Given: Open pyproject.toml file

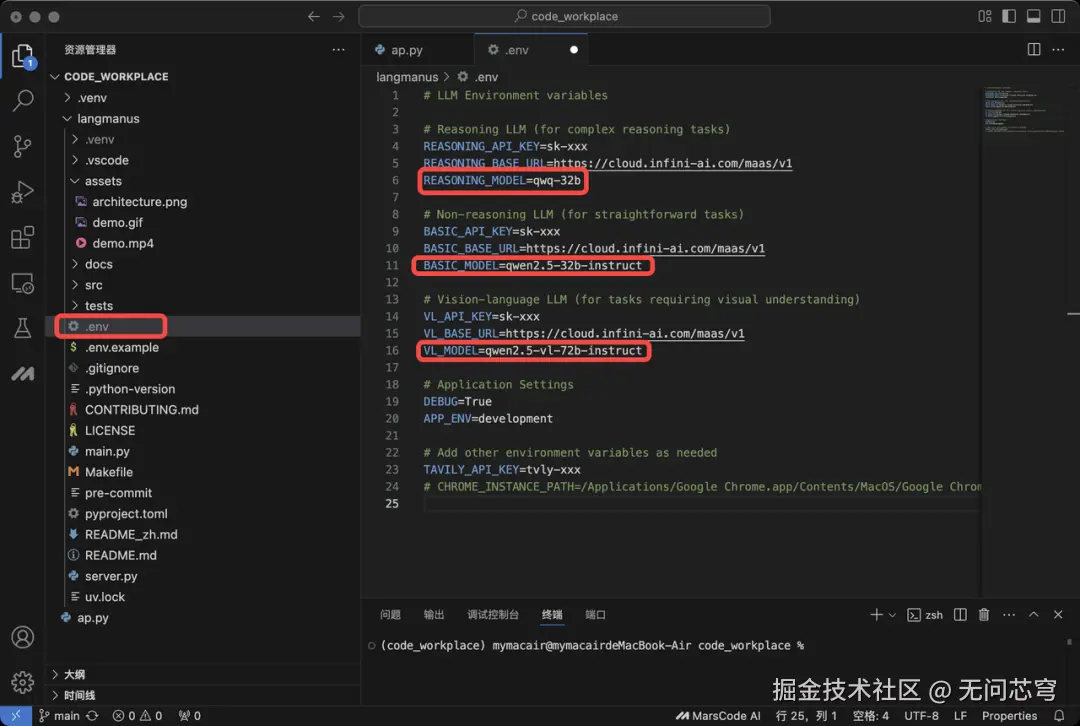Looking at the screenshot, I should tap(126, 513).
